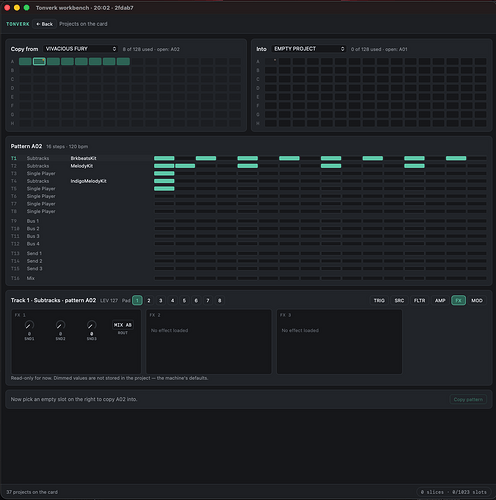The image size is (496, 500).
Task: Click the FX 2 empty effect panel
Action: coord(209,342)
